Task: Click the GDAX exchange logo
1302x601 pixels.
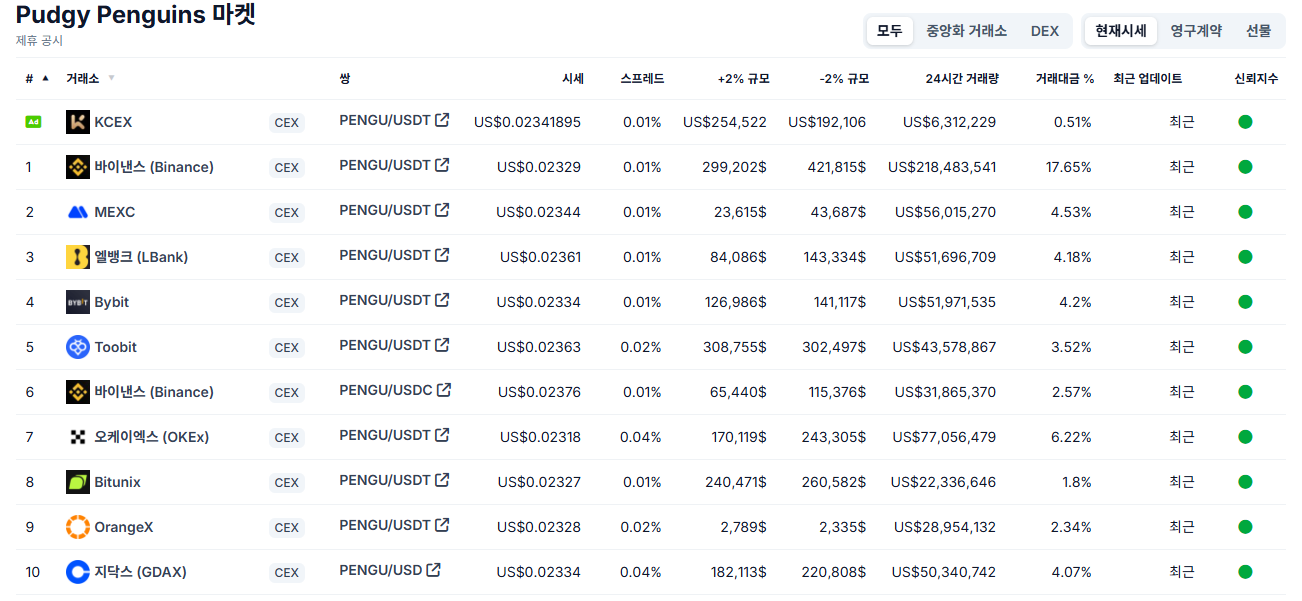Action: (x=78, y=572)
